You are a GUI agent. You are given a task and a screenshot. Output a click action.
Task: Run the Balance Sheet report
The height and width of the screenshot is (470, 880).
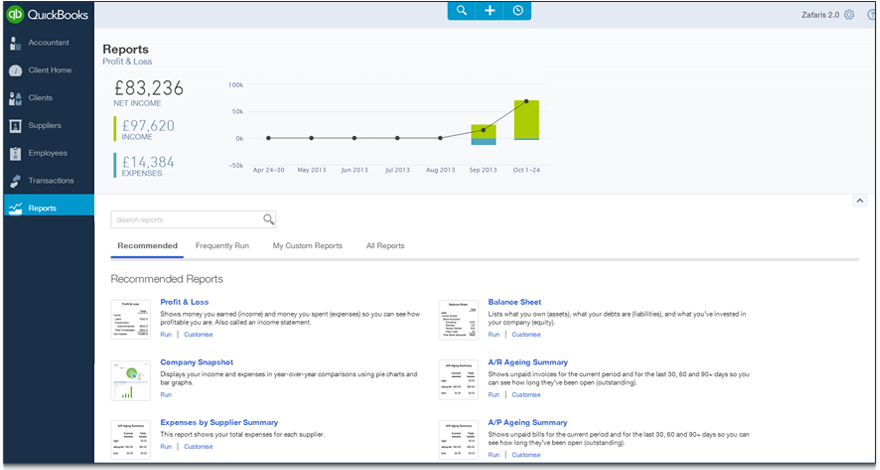[494, 334]
